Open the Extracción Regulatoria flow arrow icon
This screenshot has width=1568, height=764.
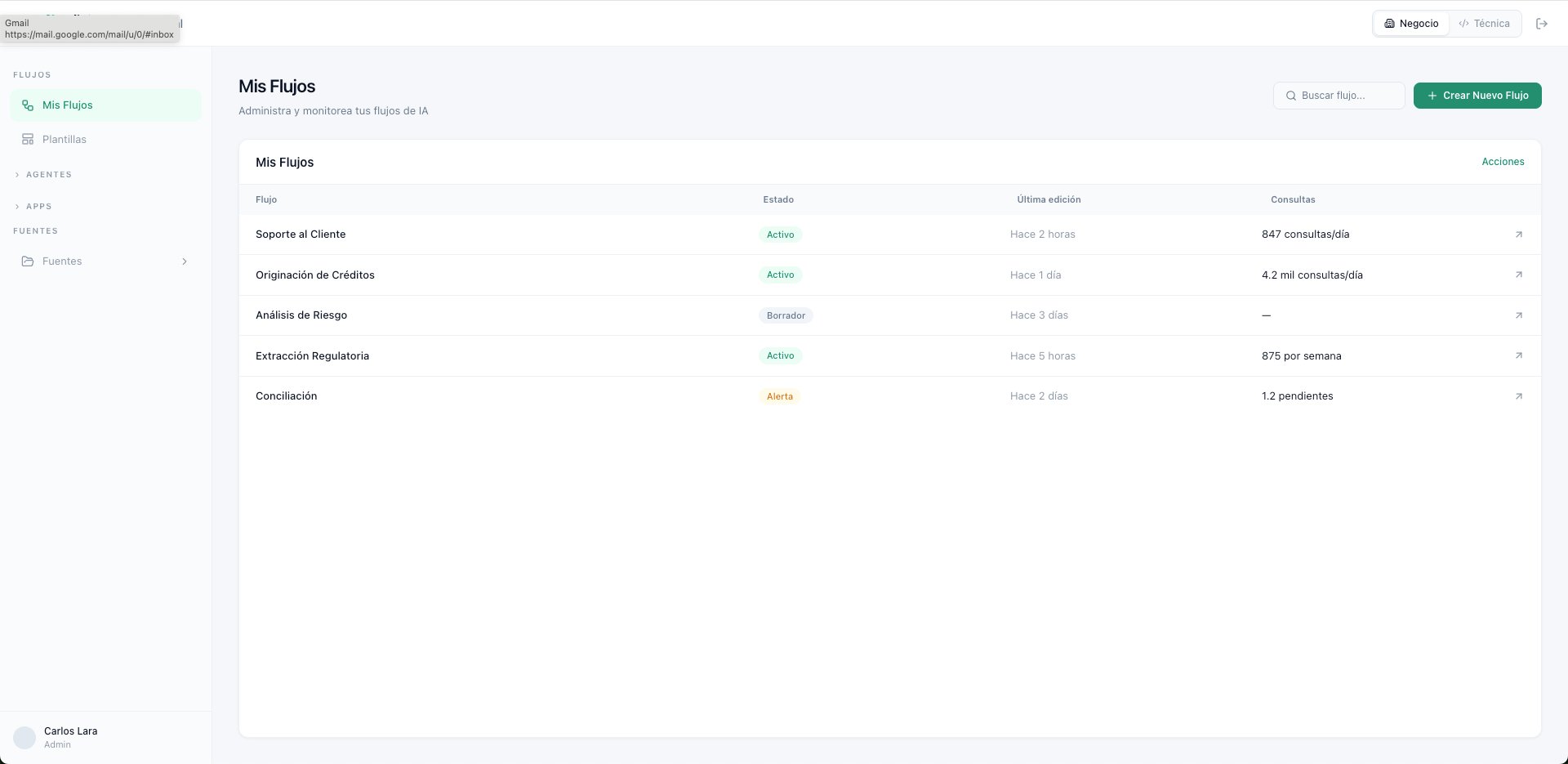tap(1518, 355)
